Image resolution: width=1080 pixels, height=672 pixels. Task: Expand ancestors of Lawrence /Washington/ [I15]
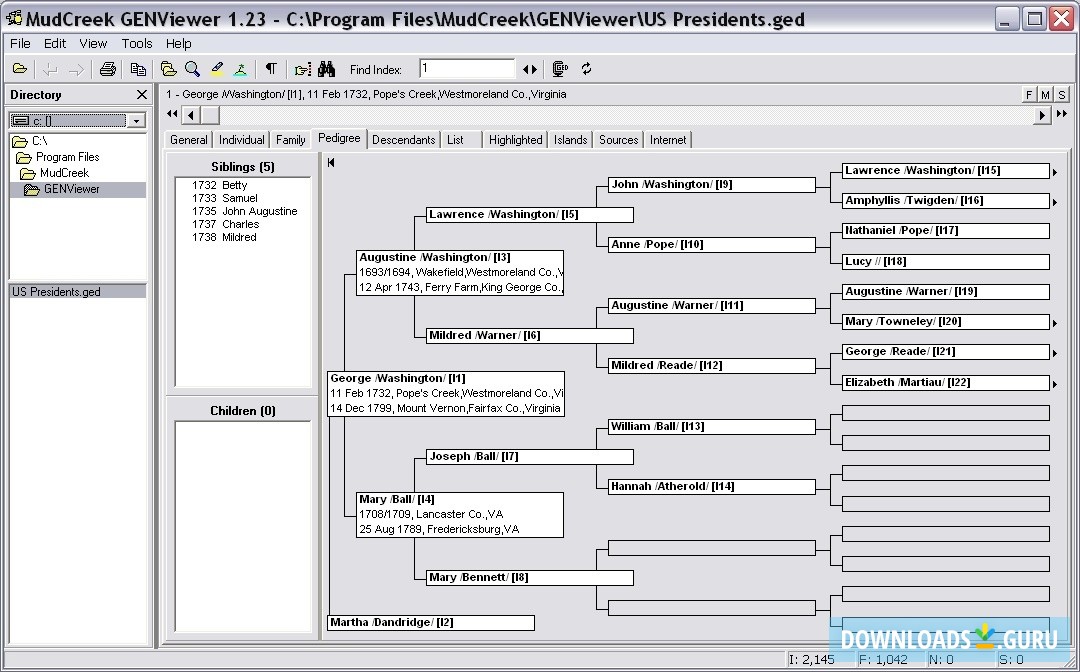pos(1055,172)
